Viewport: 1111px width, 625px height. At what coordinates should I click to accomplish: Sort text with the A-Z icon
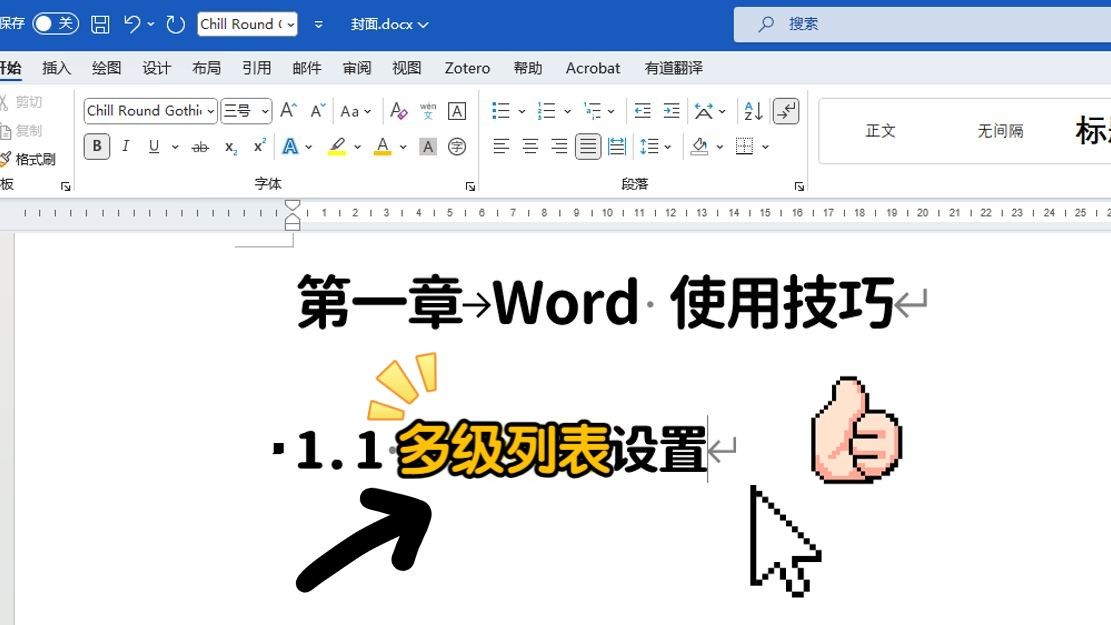(753, 111)
